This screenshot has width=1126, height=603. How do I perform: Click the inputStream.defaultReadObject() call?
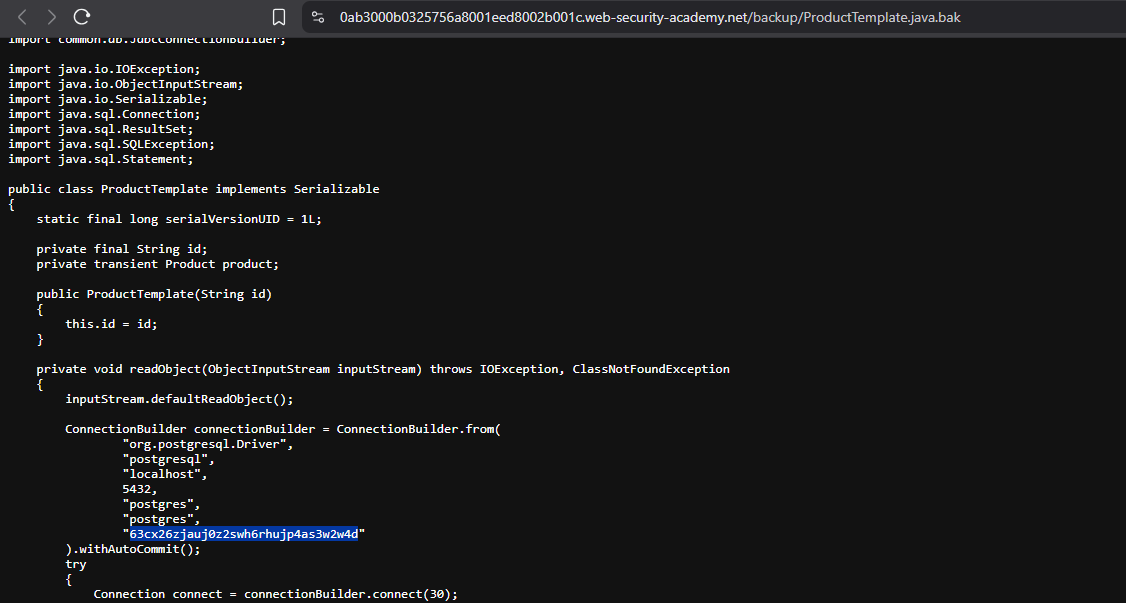point(179,399)
